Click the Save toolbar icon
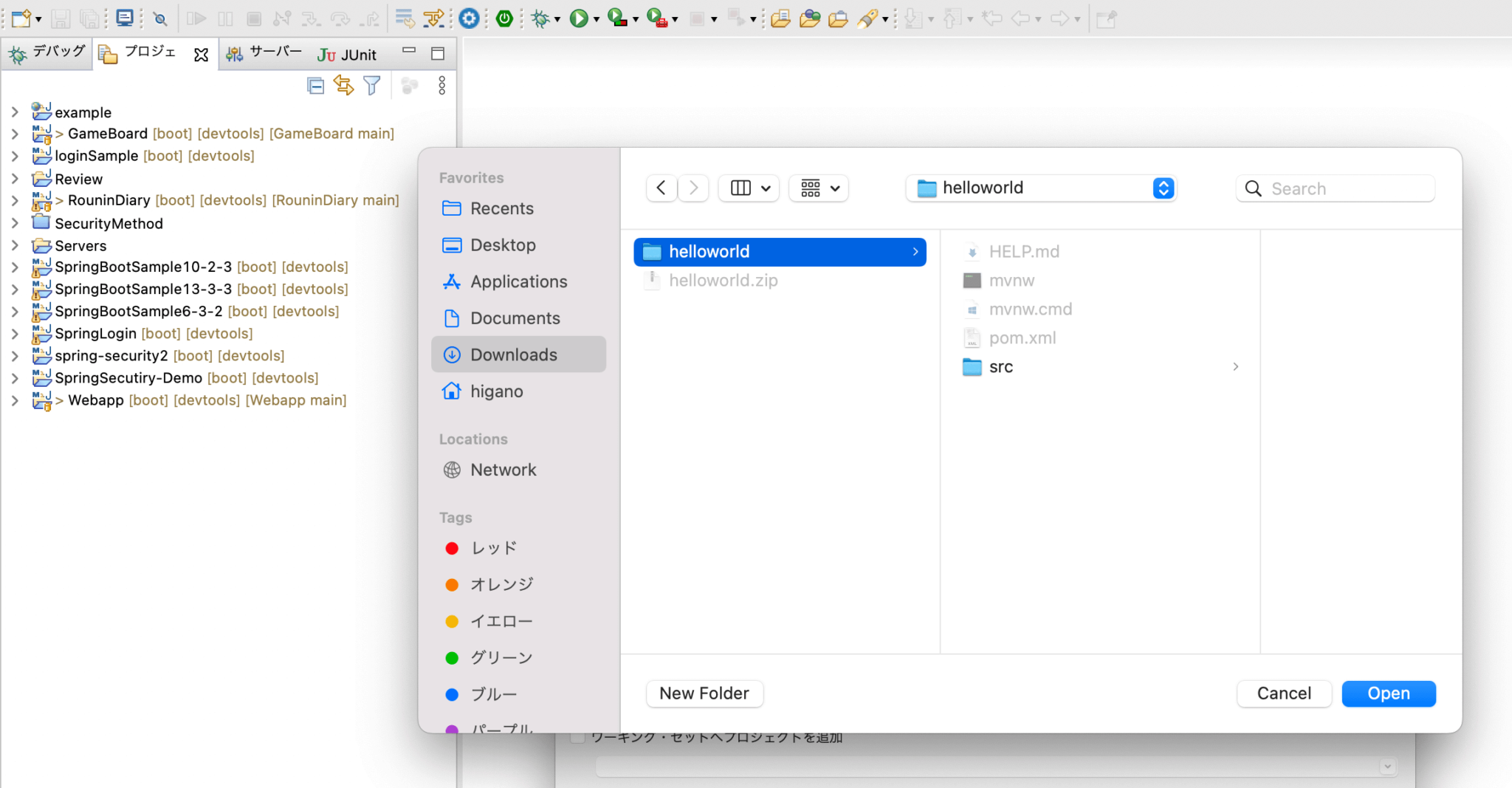The image size is (1512, 788). [61, 18]
